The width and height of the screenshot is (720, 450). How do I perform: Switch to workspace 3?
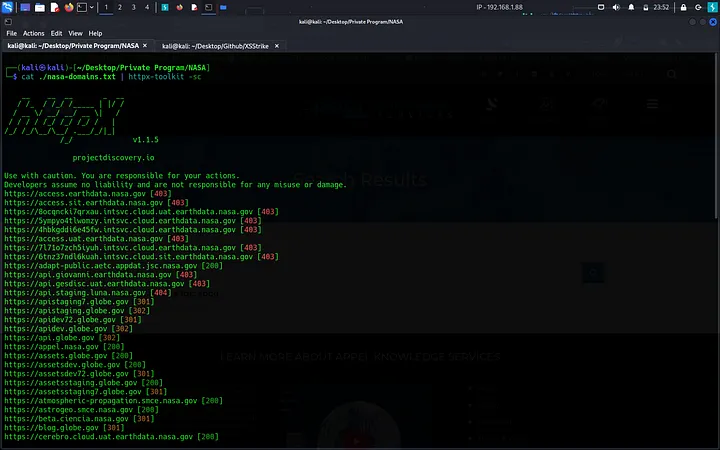point(134,7)
